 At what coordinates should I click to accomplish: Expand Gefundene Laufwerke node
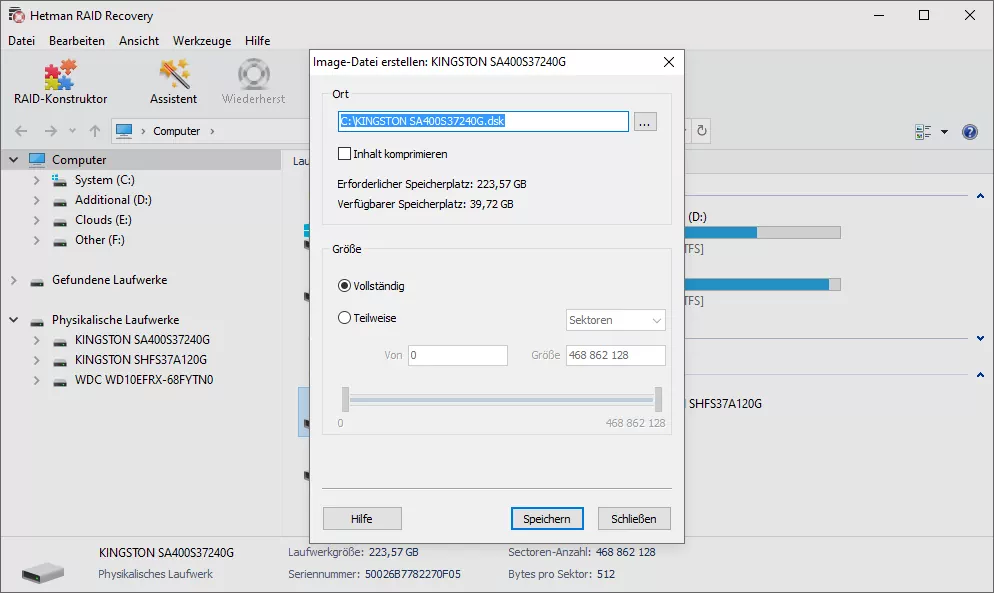(13, 280)
